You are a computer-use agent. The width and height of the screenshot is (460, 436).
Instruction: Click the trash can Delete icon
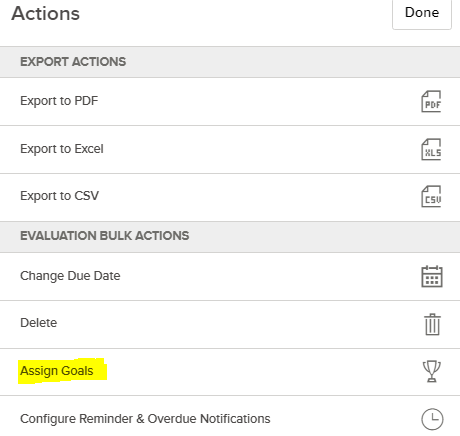432,324
